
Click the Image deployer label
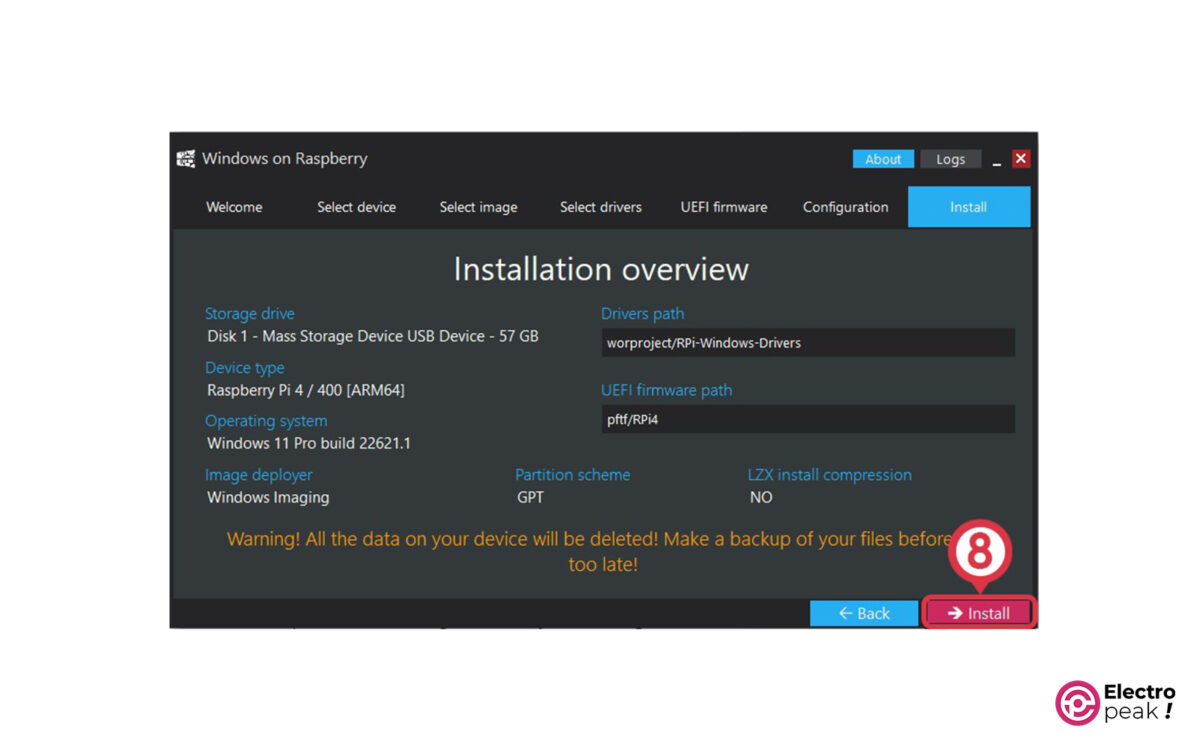tap(259, 475)
